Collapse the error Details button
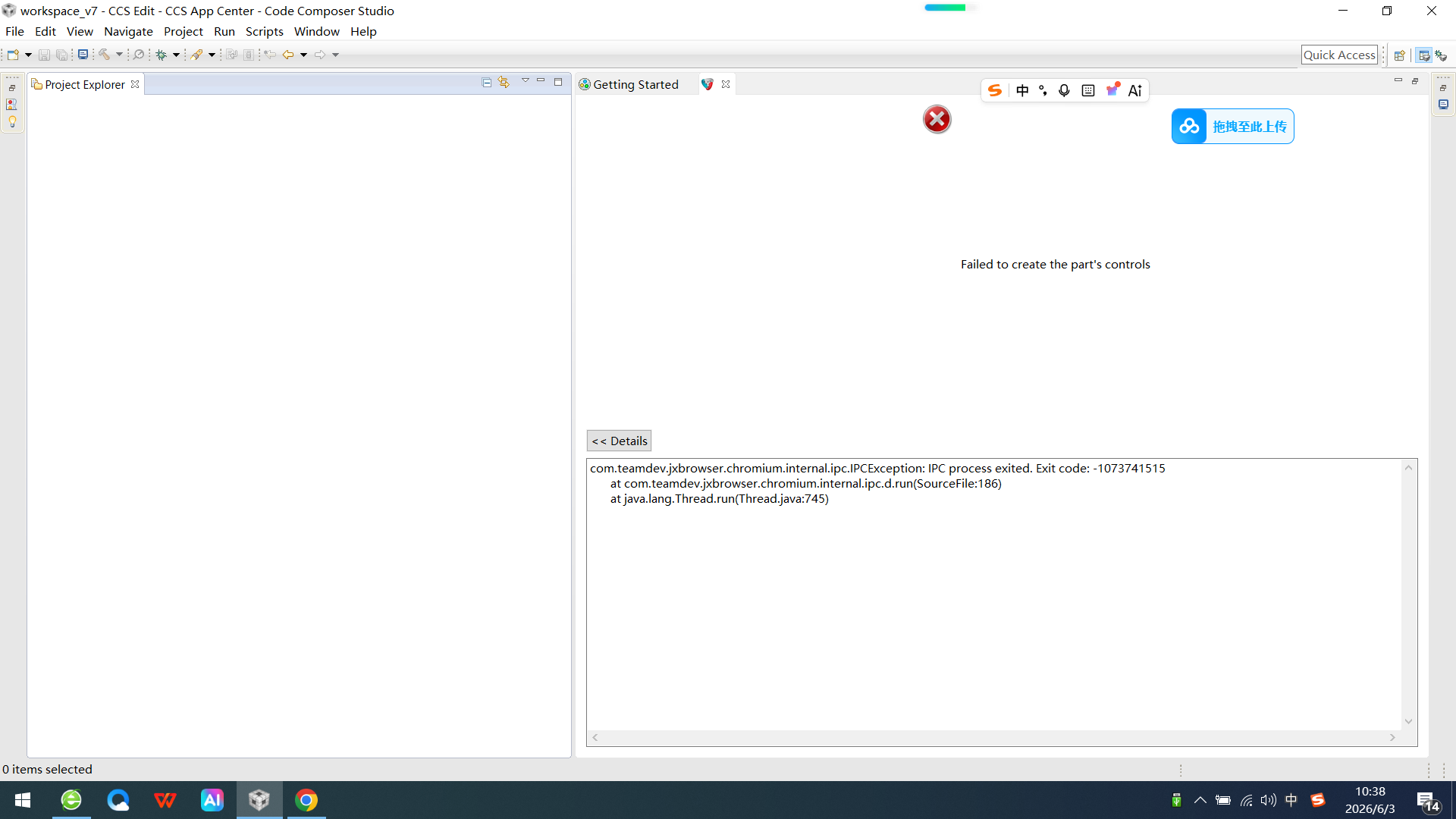This screenshot has height=819, width=1456. point(619,441)
